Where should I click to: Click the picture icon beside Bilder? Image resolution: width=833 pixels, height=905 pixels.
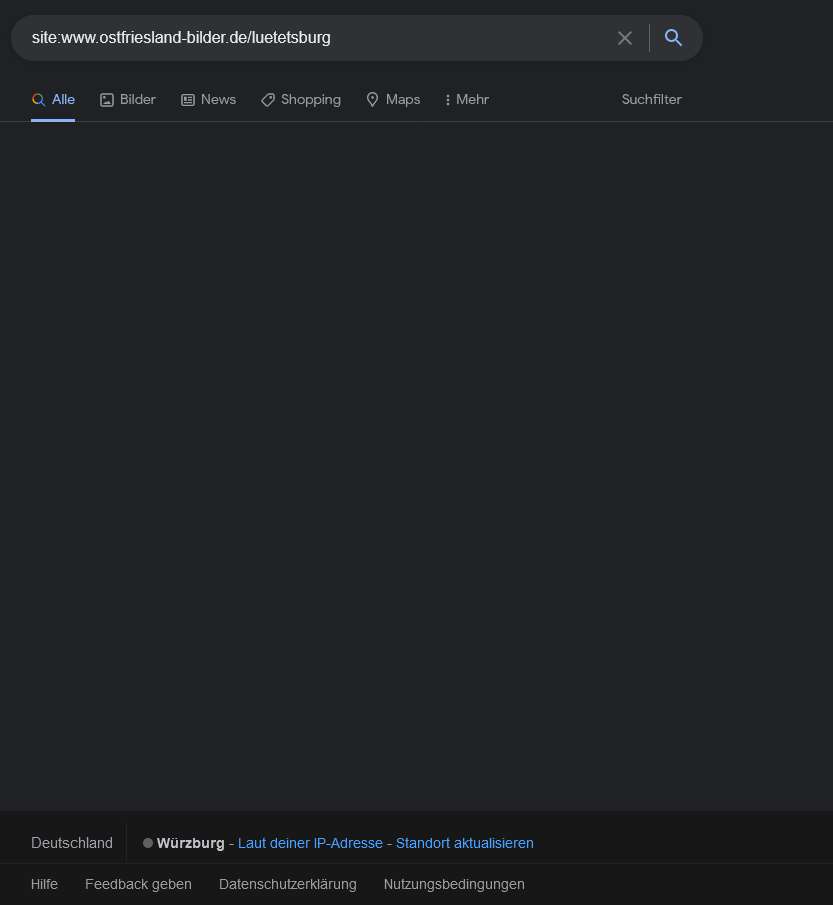pyautogui.click(x=107, y=100)
